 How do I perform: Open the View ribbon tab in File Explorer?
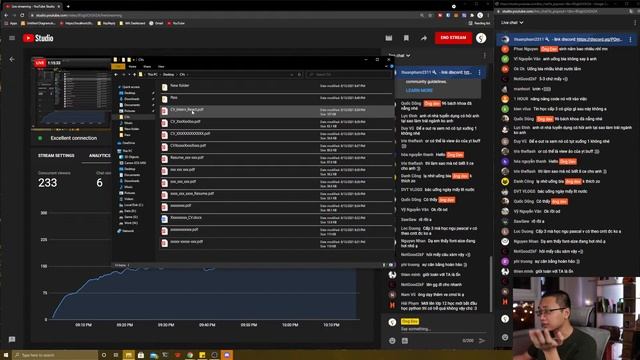point(161,66)
